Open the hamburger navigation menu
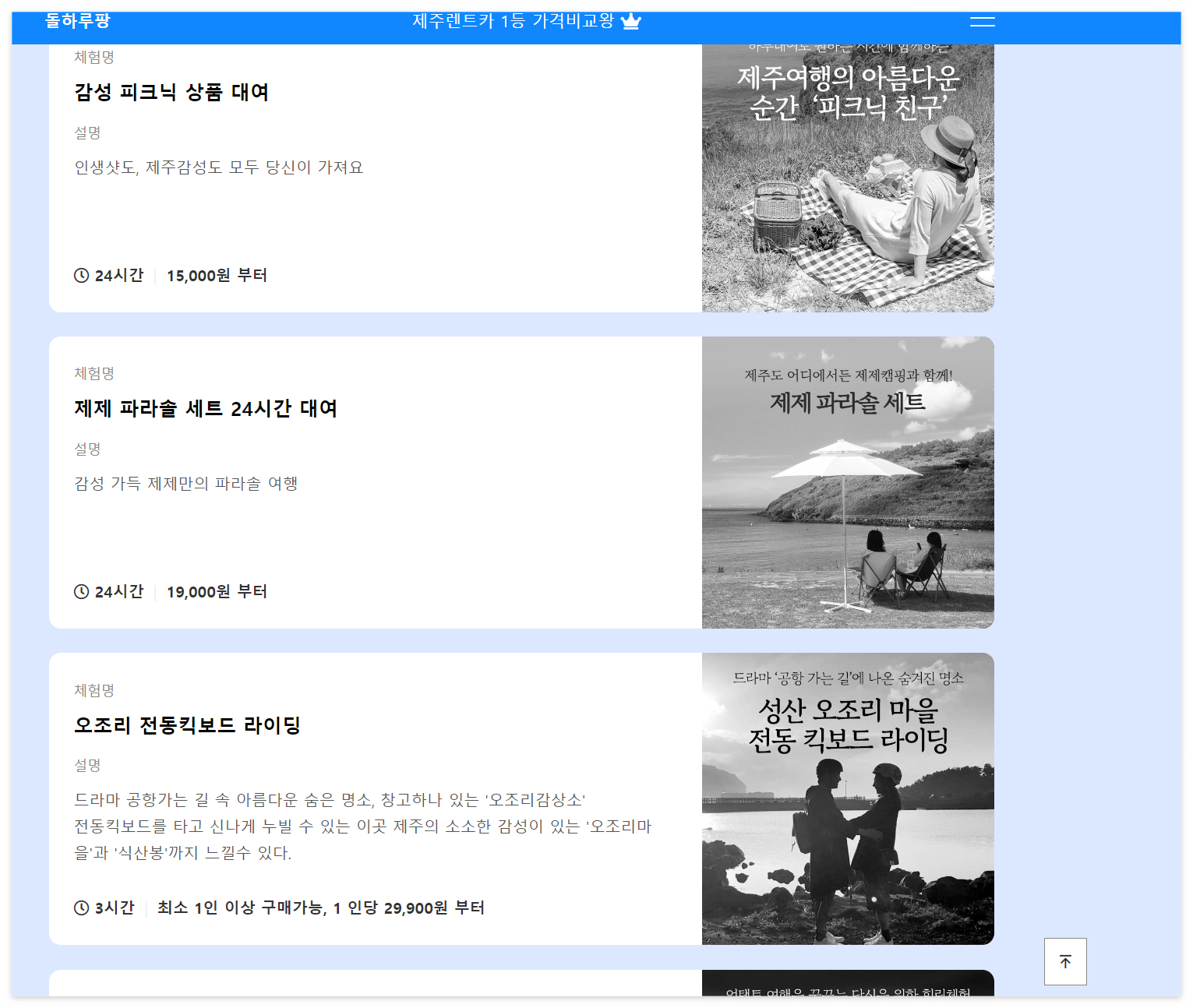 pyautogui.click(x=982, y=22)
